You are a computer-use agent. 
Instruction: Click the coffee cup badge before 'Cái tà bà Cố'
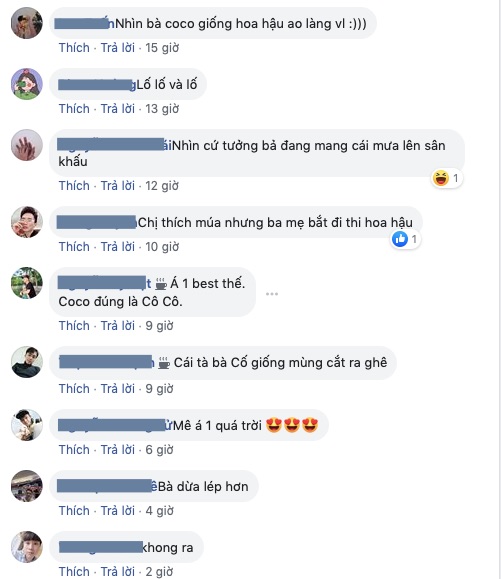click(x=164, y=363)
